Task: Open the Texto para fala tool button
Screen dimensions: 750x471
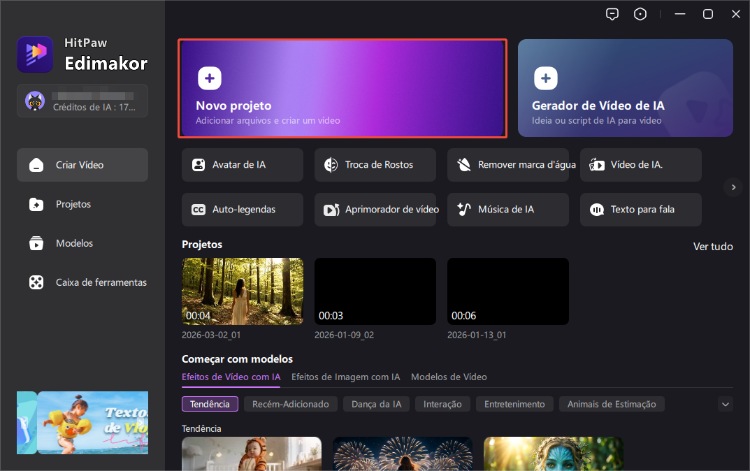Action: pos(640,209)
